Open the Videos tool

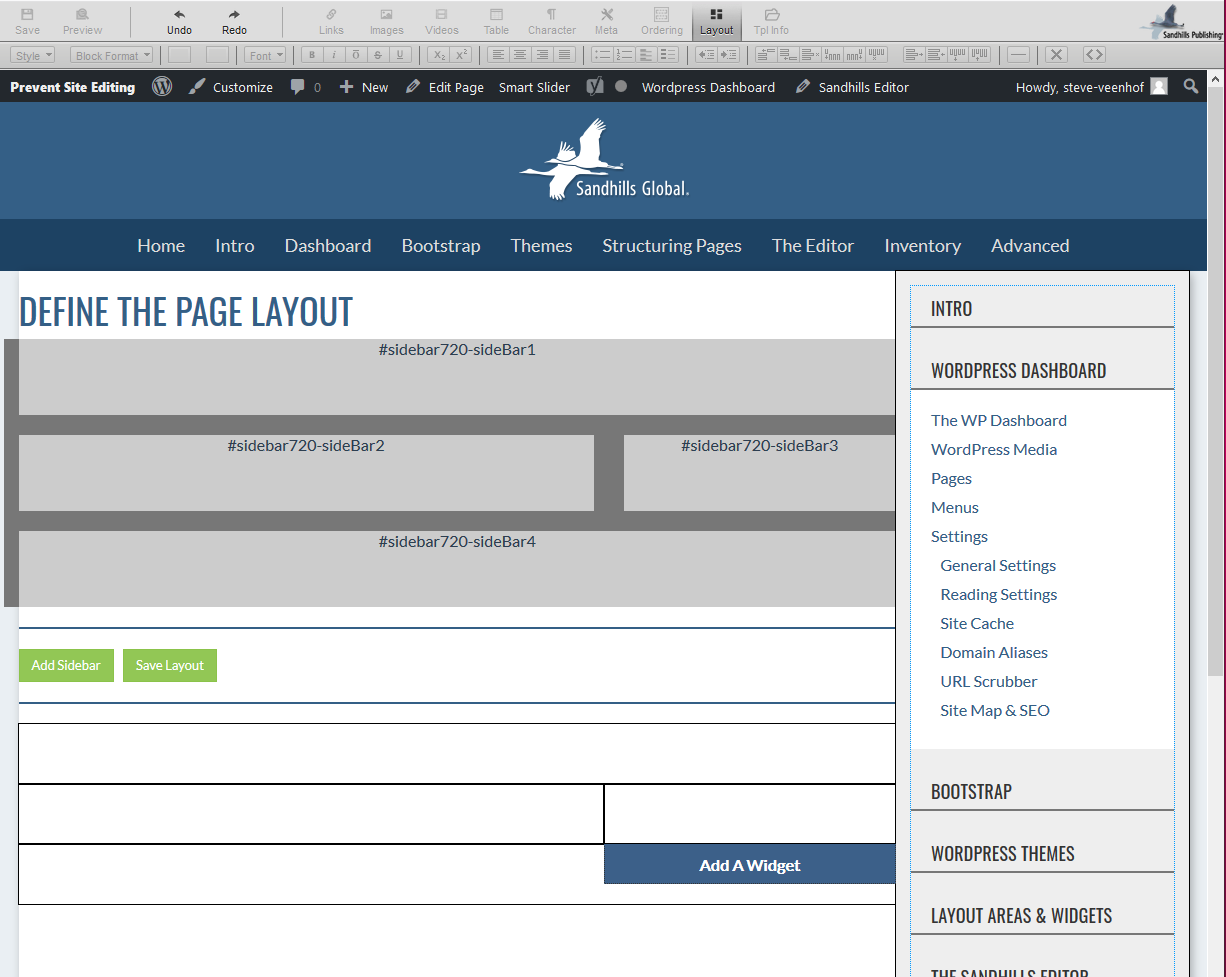click(442, 21)
